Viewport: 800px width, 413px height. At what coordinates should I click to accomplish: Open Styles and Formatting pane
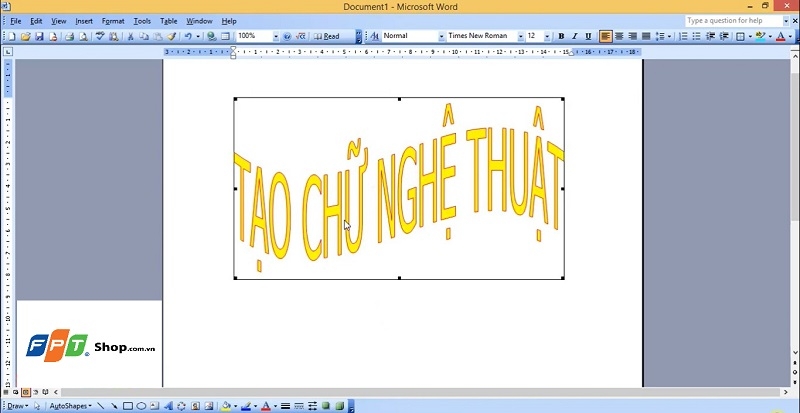point(374,36)
